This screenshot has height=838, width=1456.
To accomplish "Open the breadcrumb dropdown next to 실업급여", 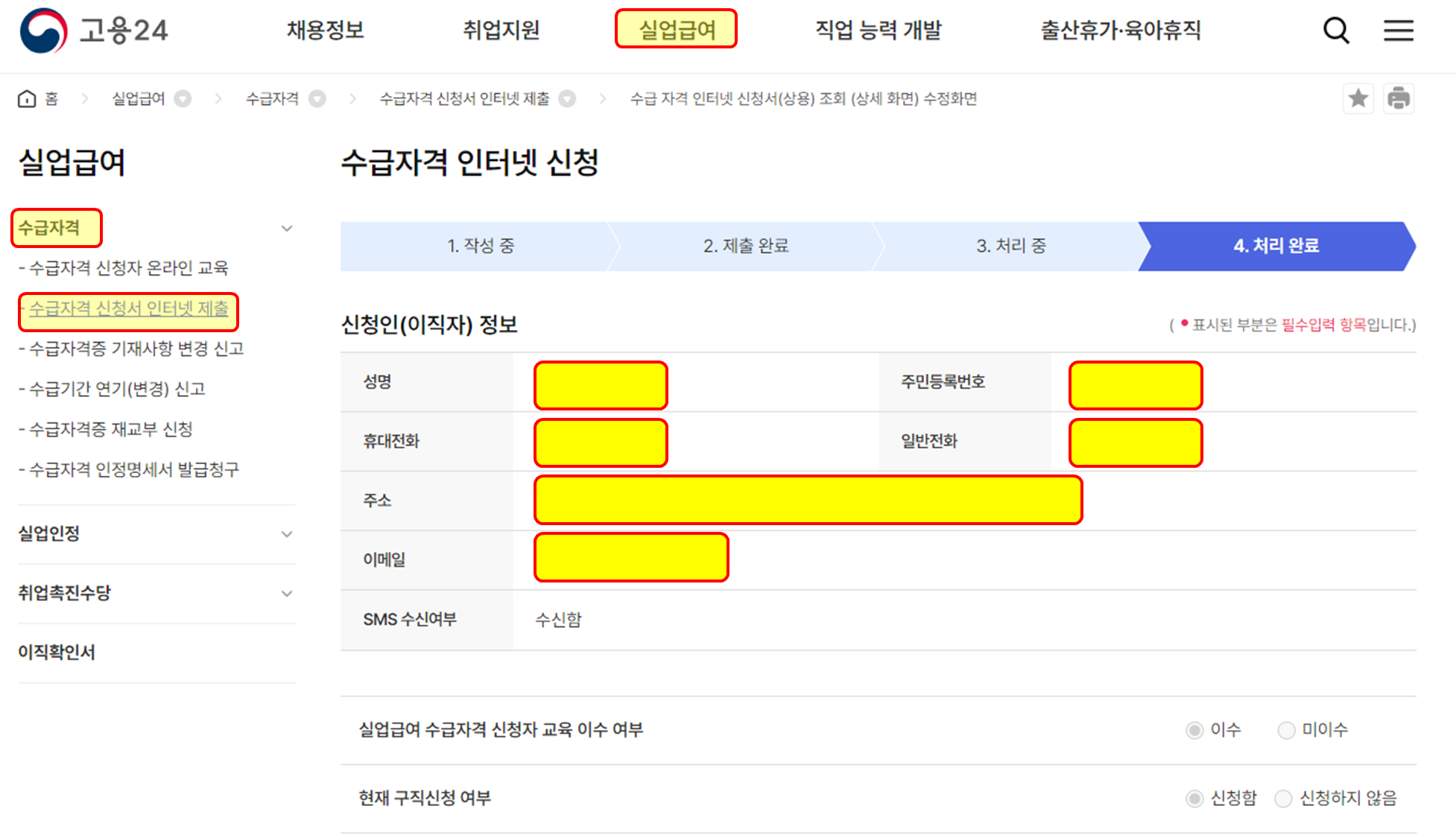I will pos(184,98).
